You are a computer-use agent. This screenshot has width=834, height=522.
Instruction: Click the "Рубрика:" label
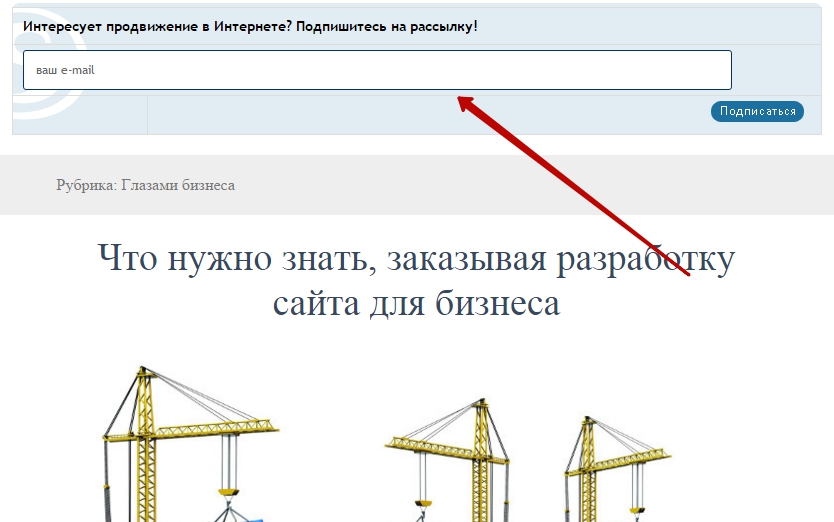click(86, 185)
